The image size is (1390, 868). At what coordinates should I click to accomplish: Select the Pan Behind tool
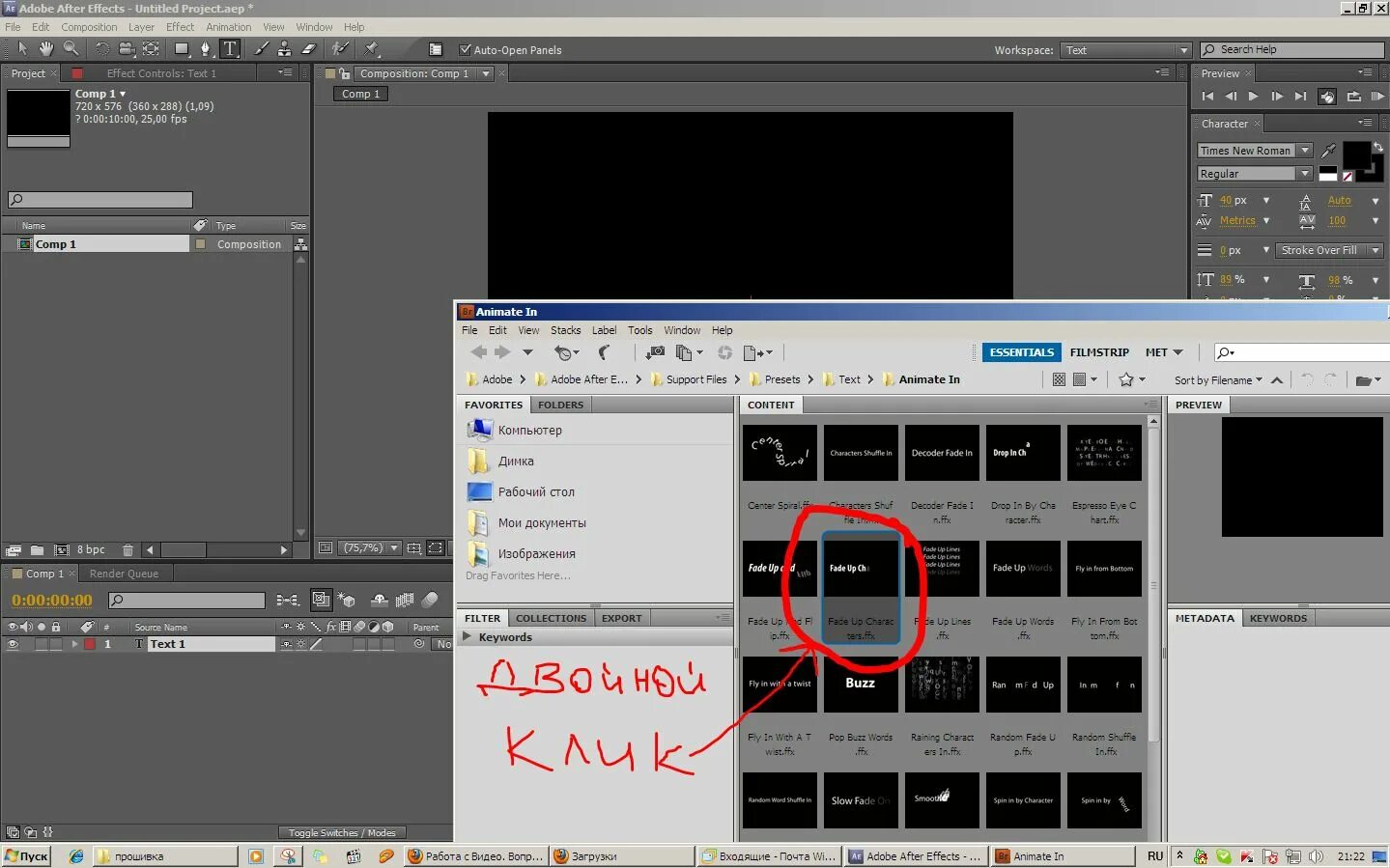(x=152, y=49)
